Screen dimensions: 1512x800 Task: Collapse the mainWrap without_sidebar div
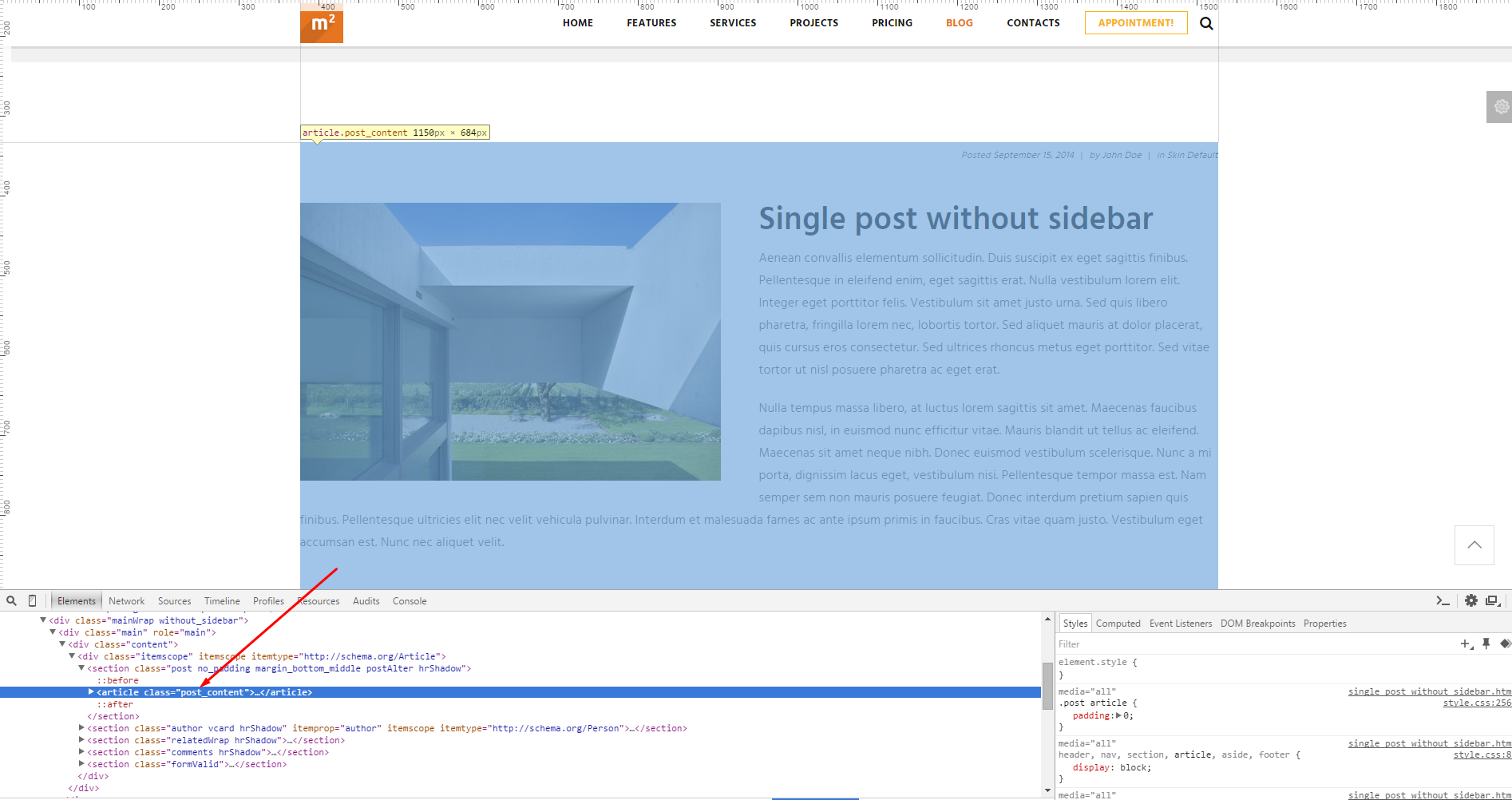click(43, 620)
